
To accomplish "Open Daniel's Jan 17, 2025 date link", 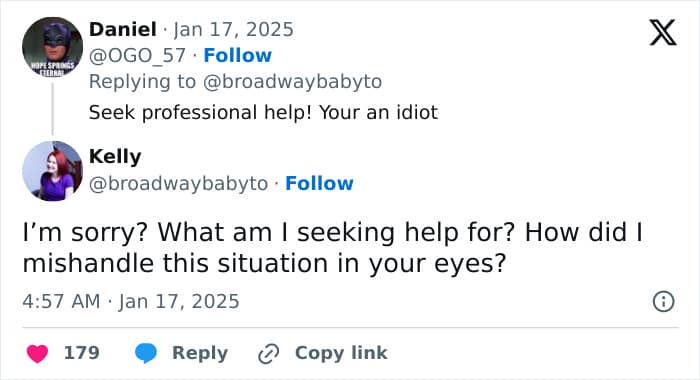I will pos(233,29).
